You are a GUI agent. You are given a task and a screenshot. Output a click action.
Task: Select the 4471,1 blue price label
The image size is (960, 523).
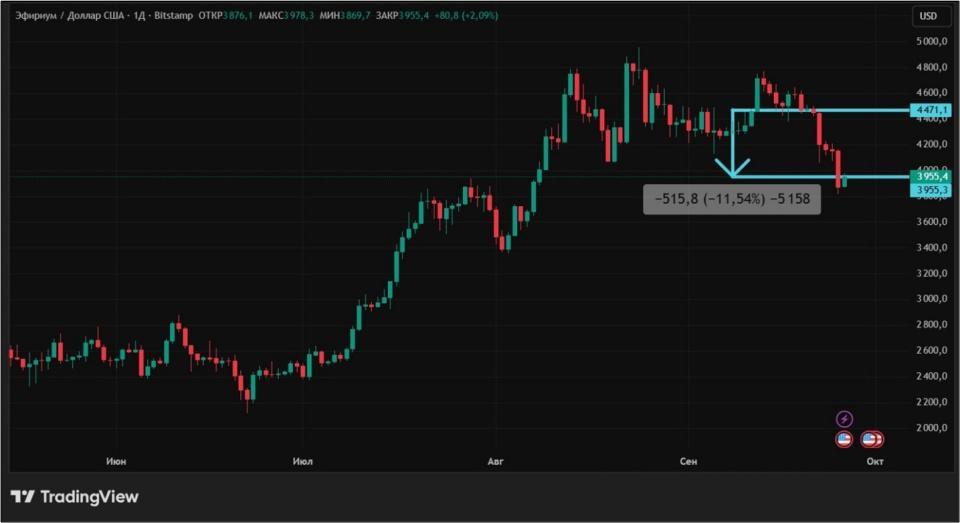[931, 110]
